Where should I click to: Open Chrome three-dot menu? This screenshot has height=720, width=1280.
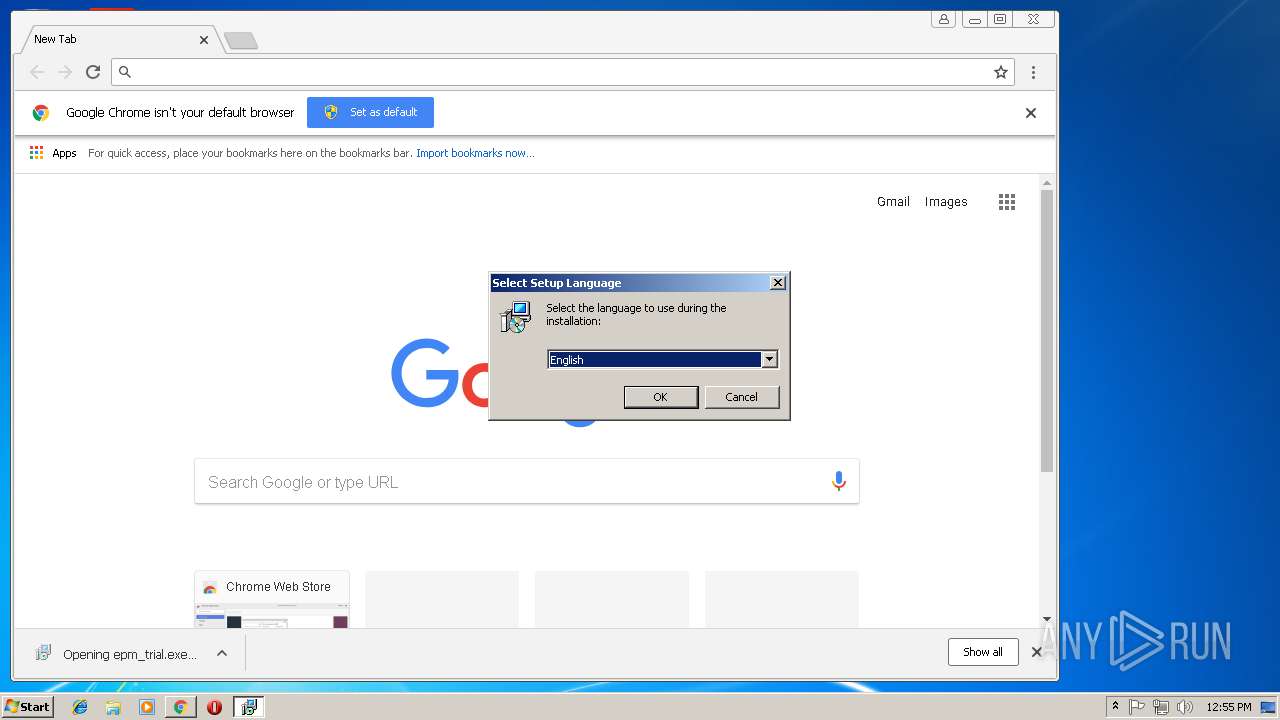1033,72
